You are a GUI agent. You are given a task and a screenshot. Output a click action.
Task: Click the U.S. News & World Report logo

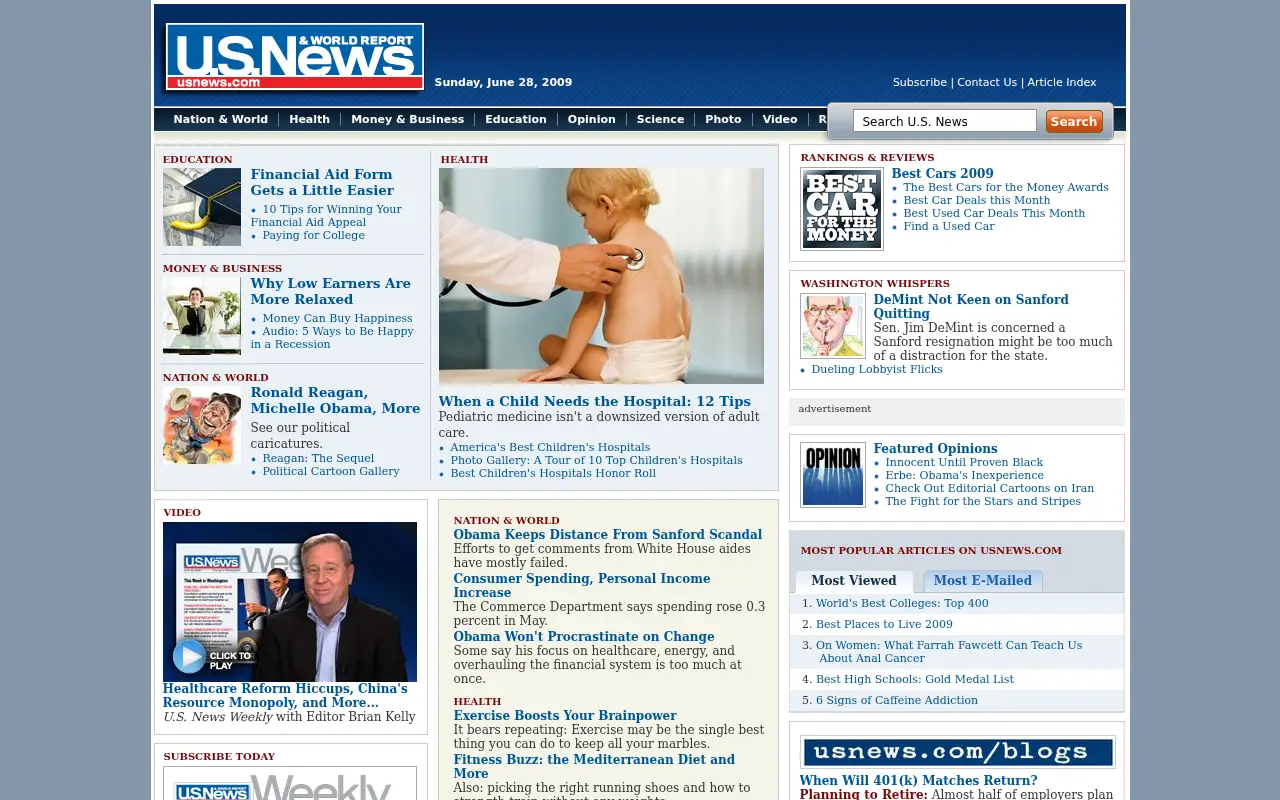[295, 57]
